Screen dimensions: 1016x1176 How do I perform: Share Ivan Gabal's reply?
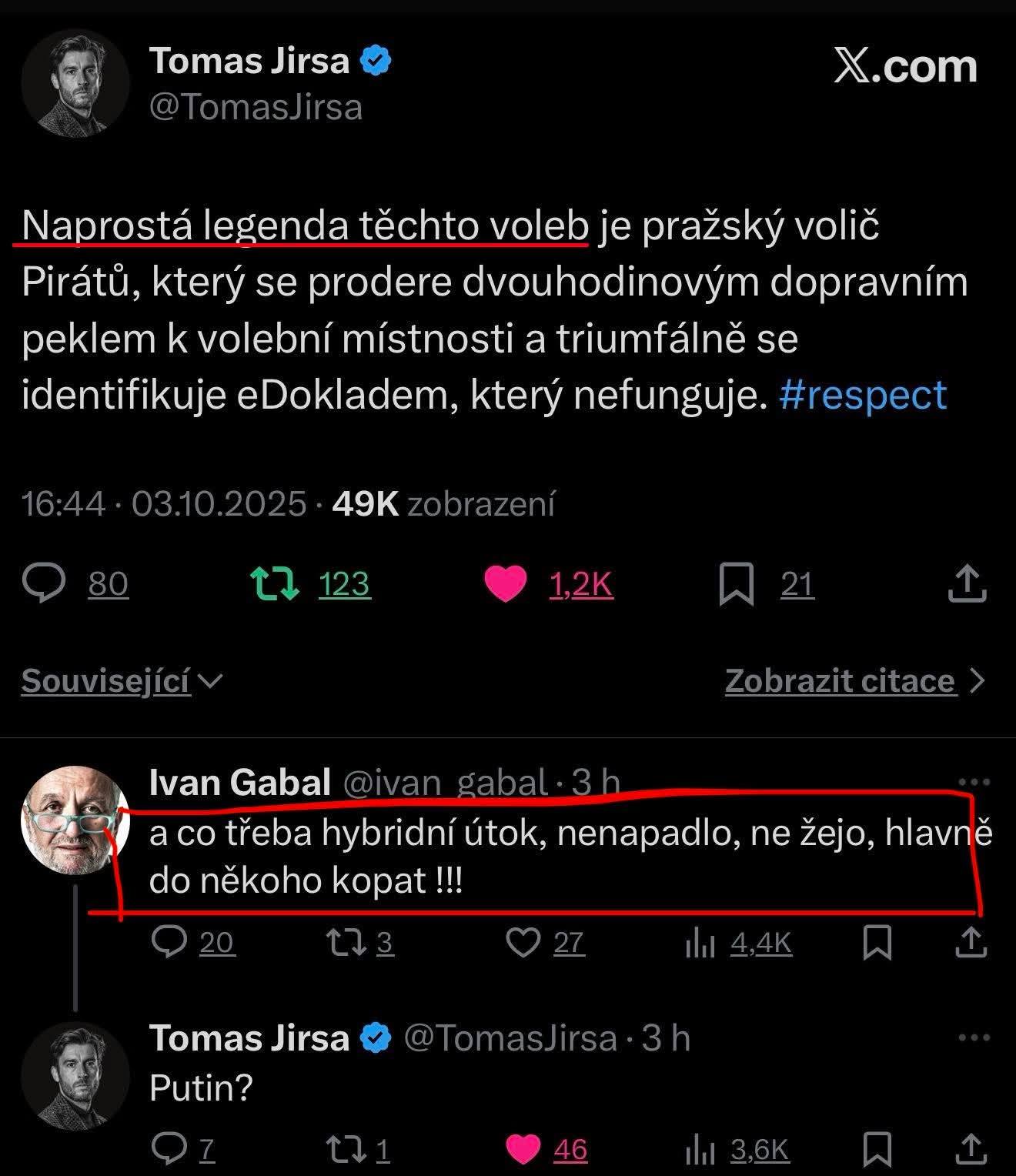pos(971,942)
